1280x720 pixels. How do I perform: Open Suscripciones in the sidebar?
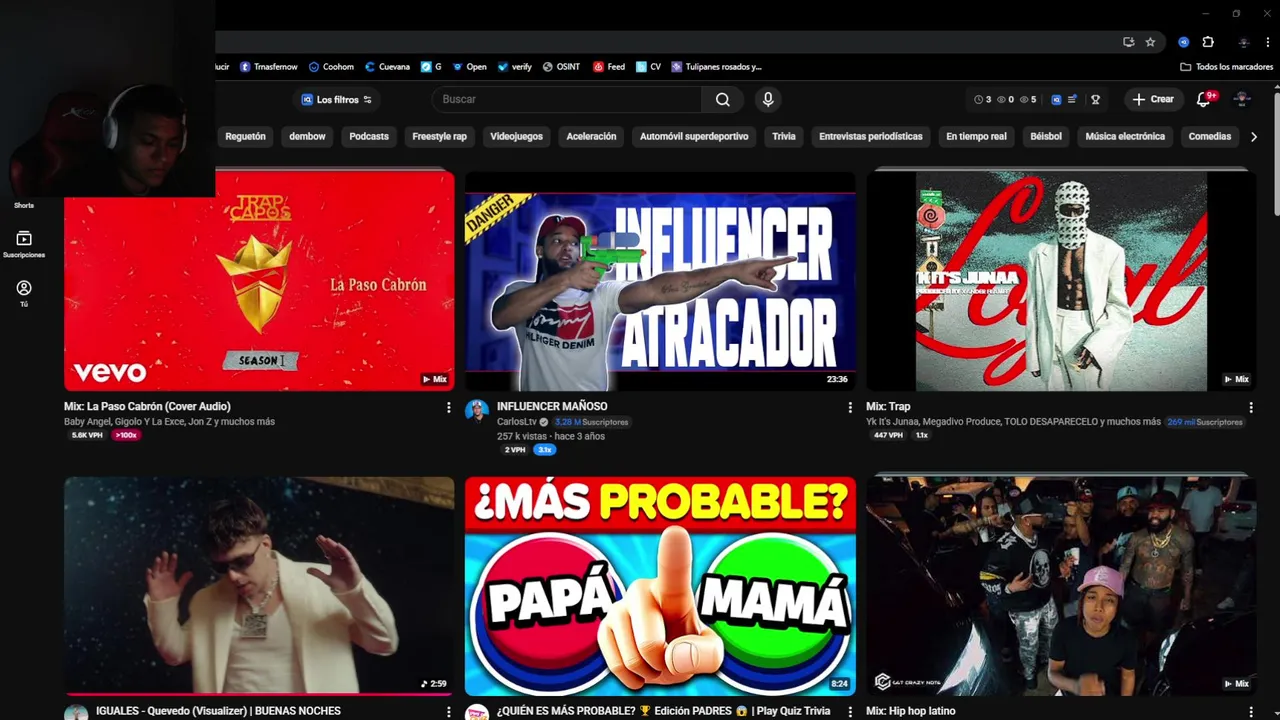24,244
